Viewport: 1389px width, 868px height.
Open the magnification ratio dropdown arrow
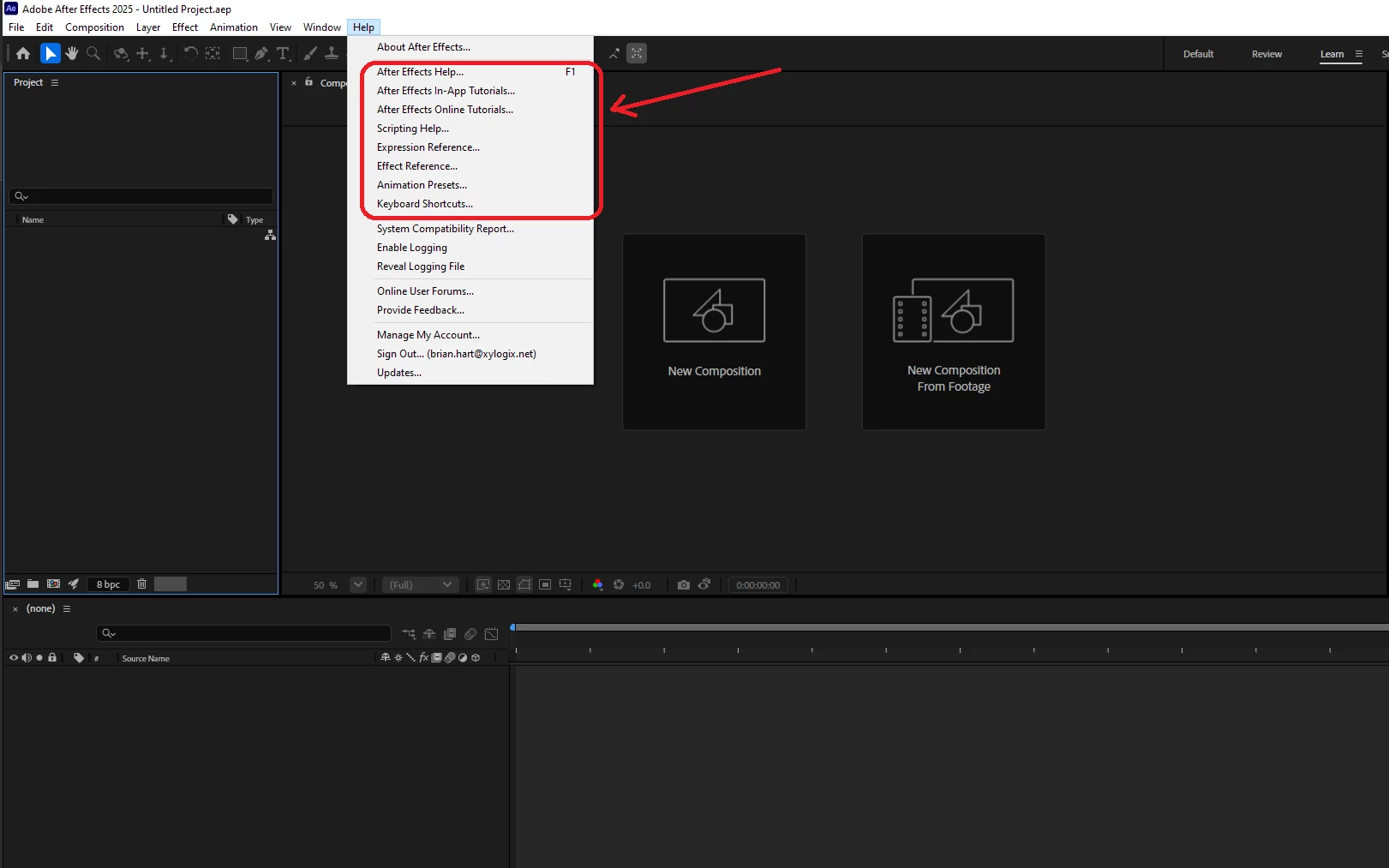(x=358, y=584)
